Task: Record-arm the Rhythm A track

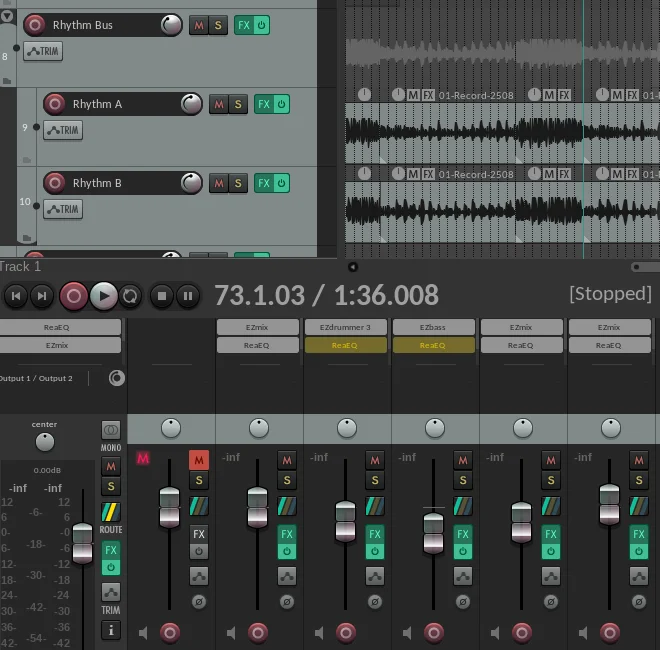Action: pyautogui.click(x=55, y=104)
